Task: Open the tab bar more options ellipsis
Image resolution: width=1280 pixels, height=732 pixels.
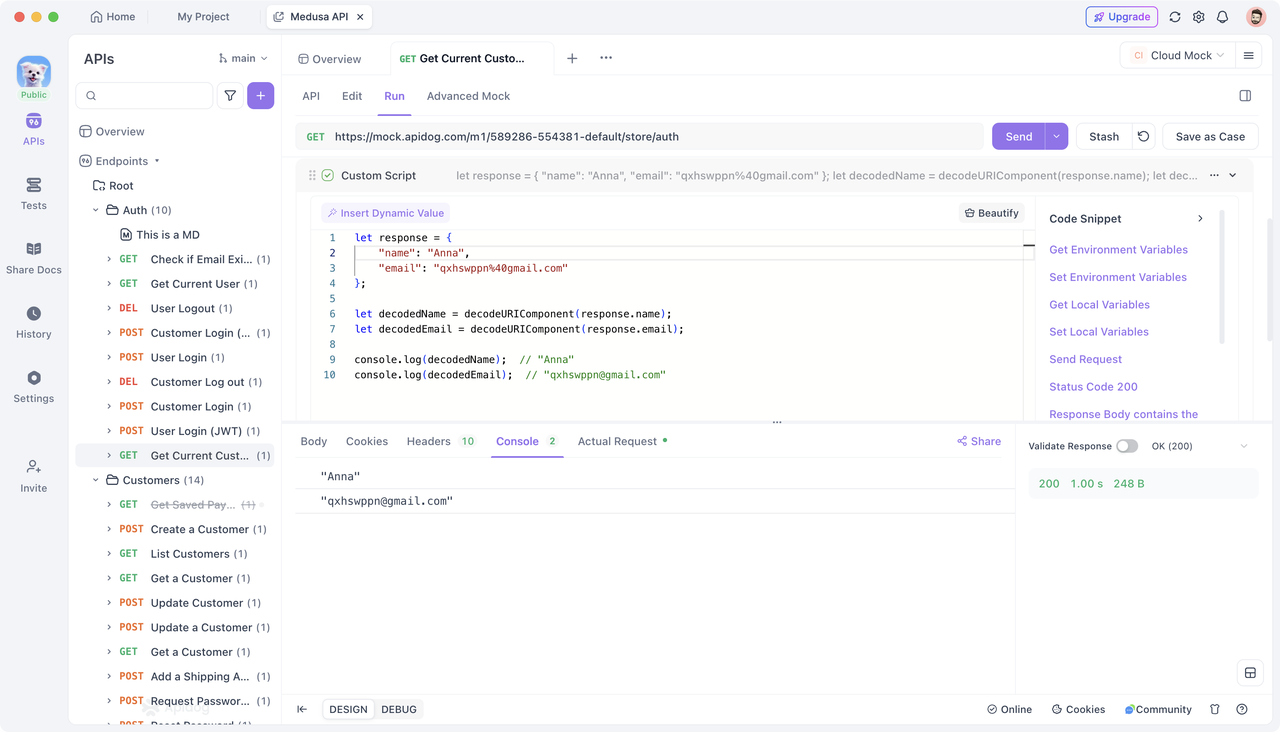Action: (606, 58)
